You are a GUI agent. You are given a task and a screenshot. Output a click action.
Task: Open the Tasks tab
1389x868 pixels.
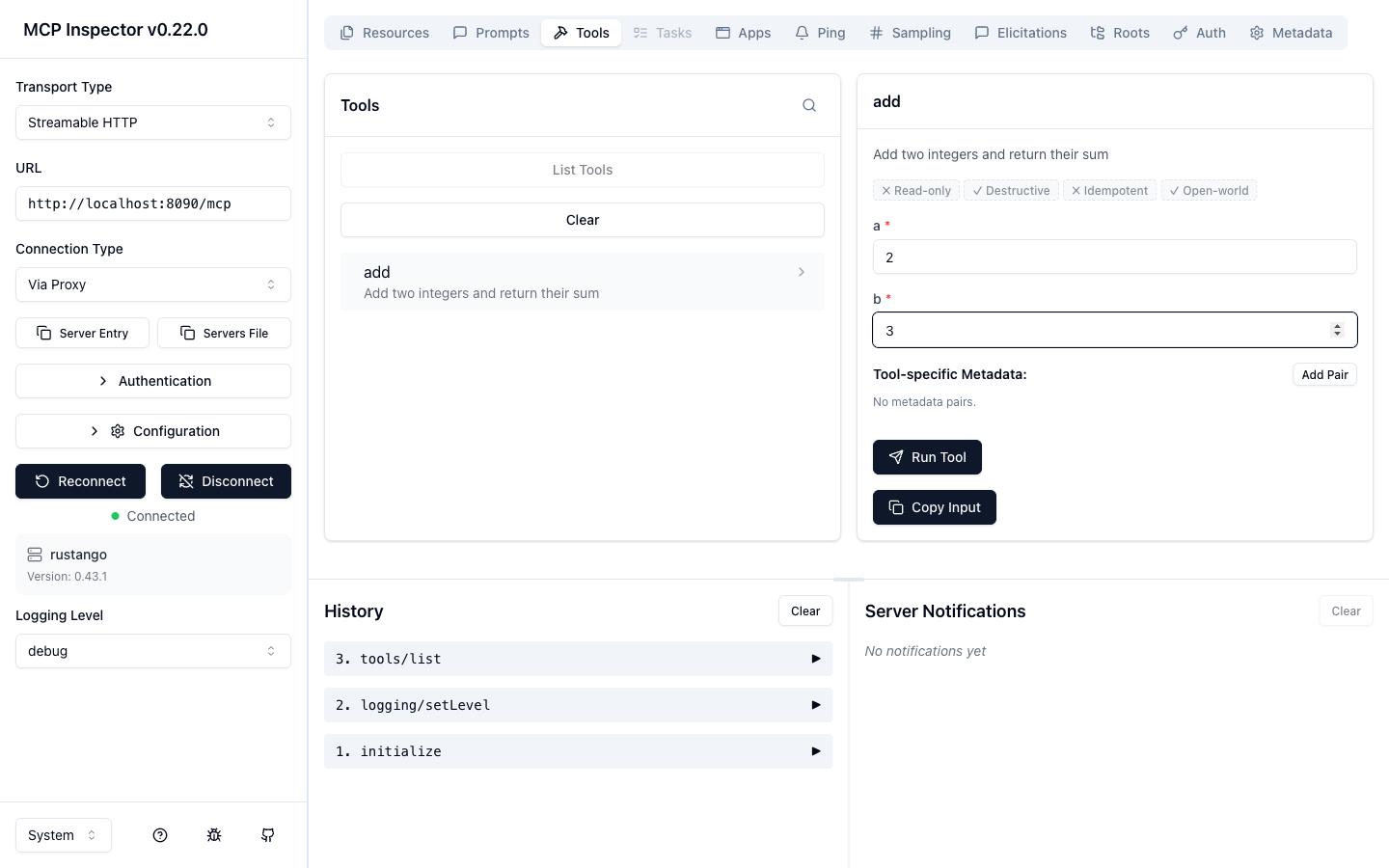click(663, 33)
